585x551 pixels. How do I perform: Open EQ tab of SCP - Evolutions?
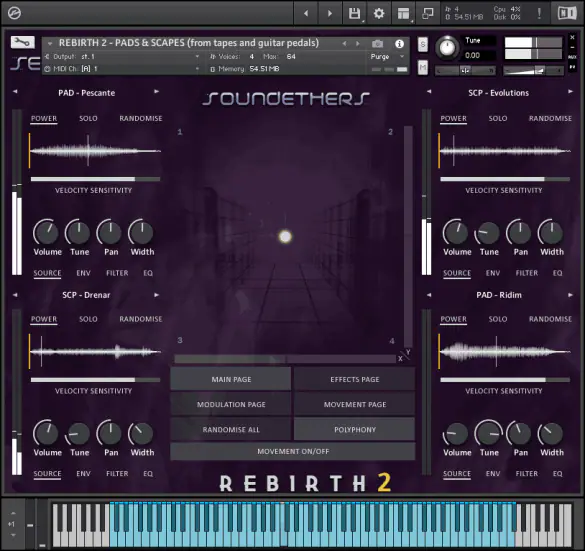coord(557,273)
